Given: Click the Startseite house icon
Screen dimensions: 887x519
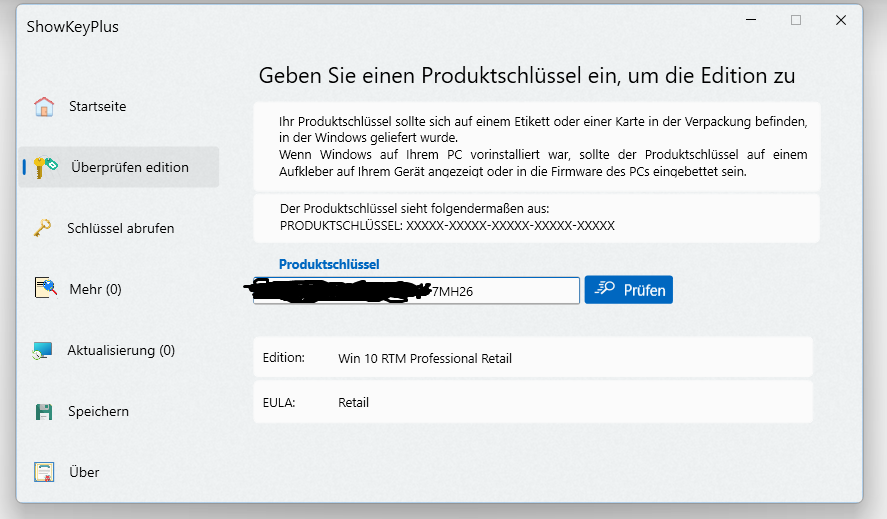Looking at the screenshot, I should coord(44,106).
